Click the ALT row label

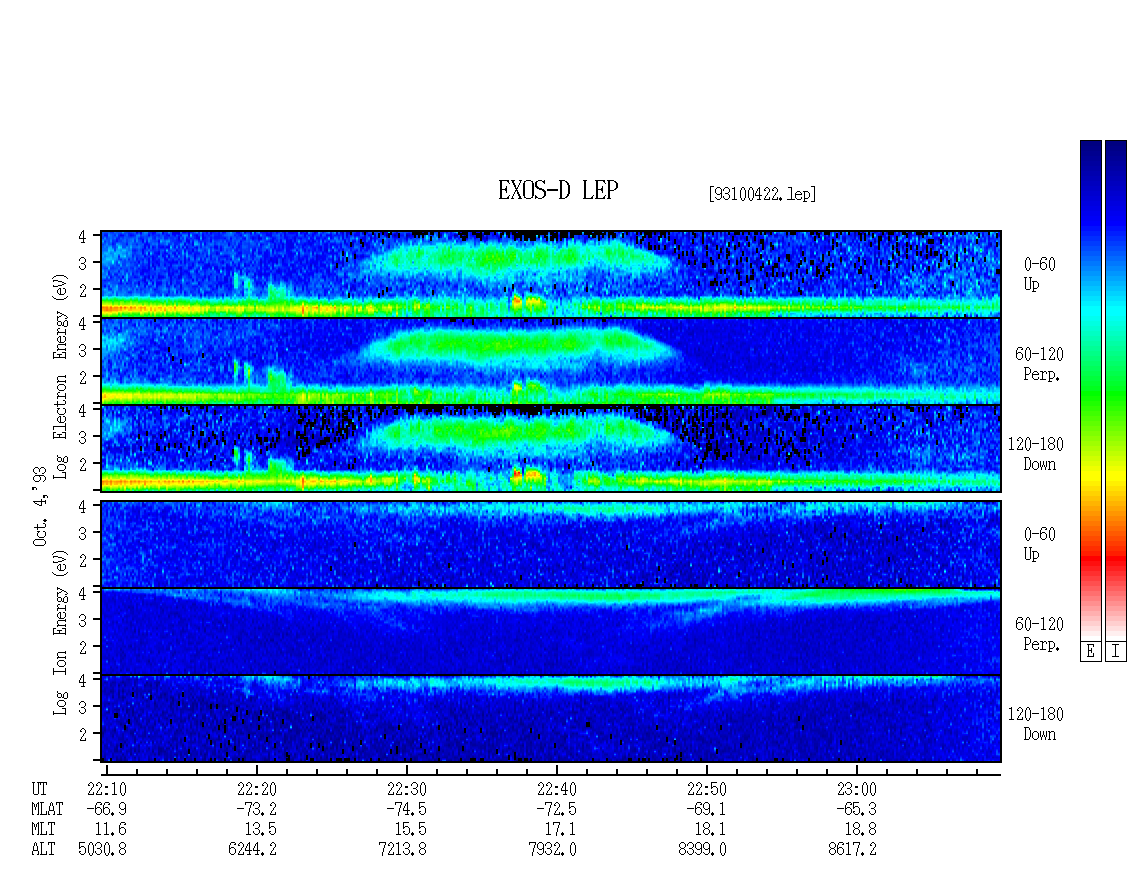(43, 850)
